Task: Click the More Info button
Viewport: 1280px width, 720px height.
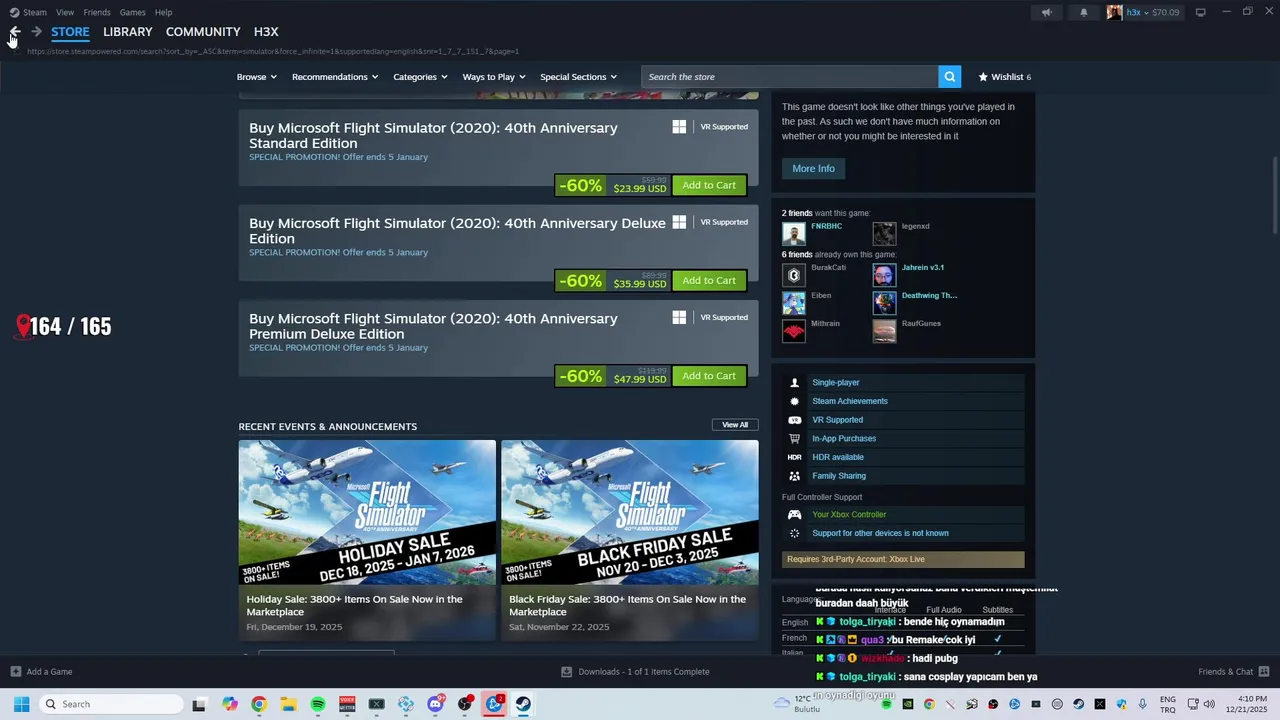Action: (x=813, y=169)
